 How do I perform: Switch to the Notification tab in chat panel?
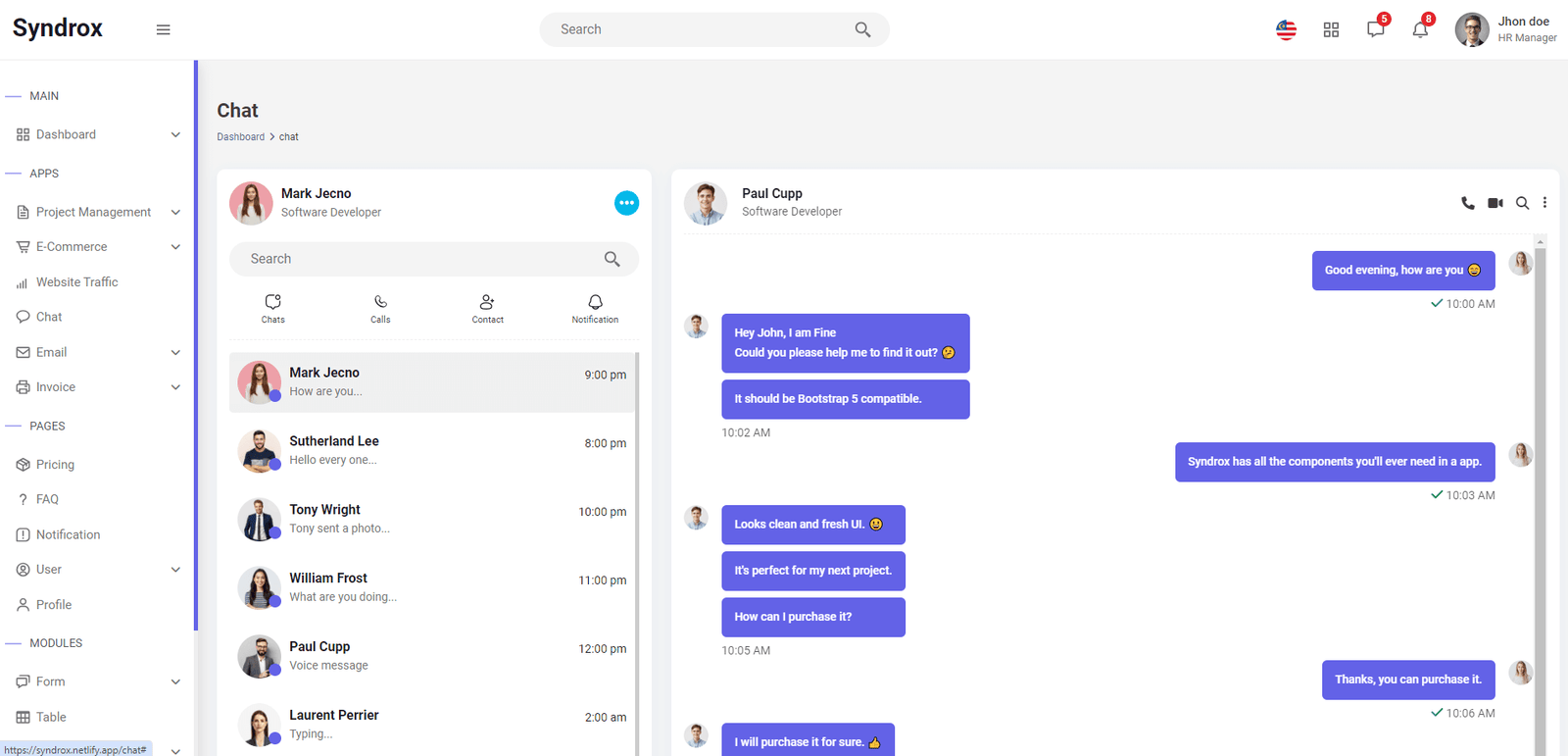click(x=595, y=309)
